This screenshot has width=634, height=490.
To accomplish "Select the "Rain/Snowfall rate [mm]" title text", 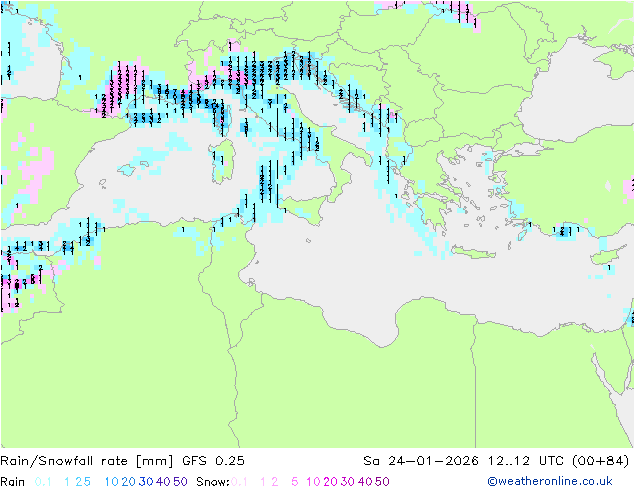I will point(86,461).
